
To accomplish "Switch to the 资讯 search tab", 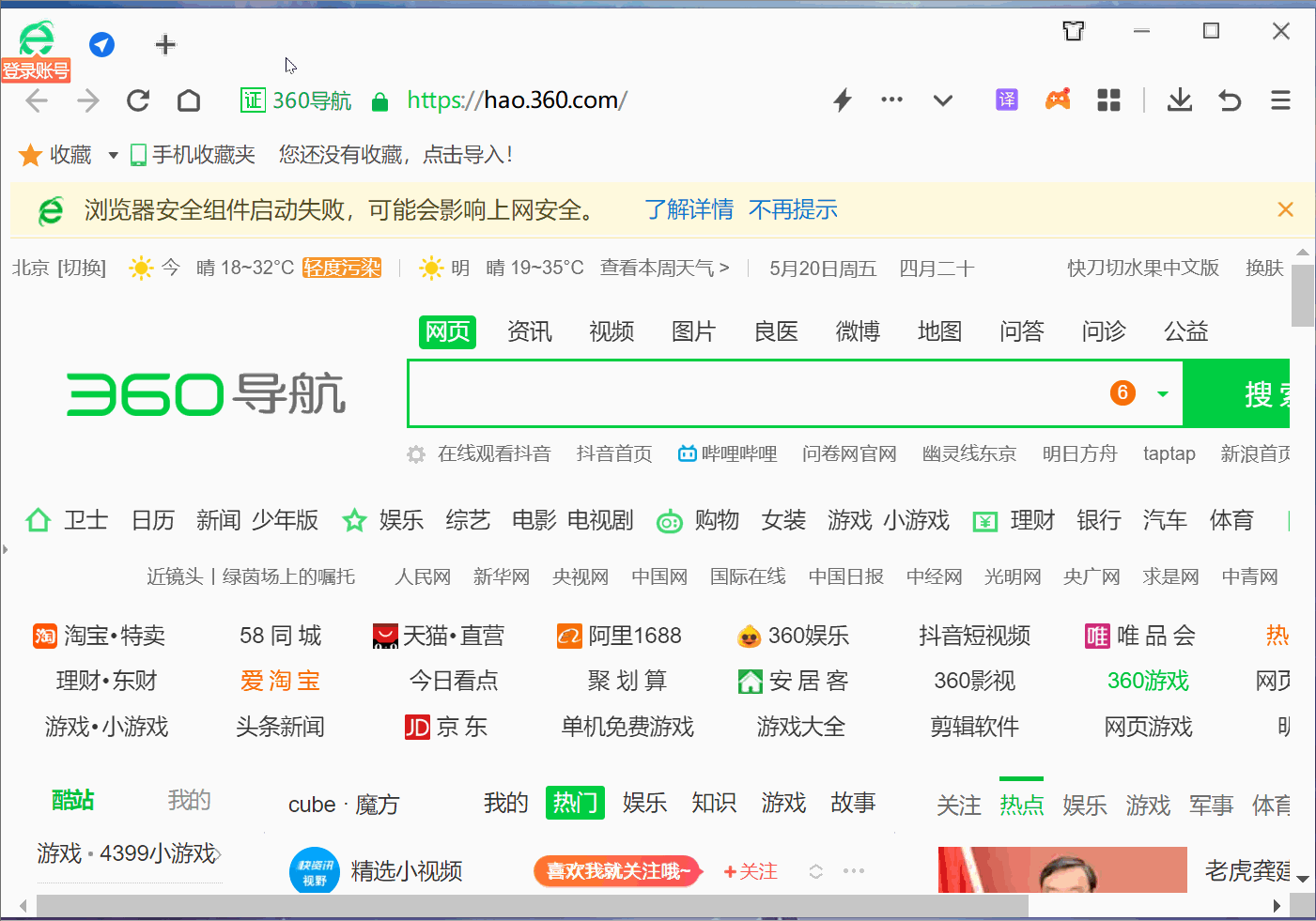I will click(x=529, y=331).
